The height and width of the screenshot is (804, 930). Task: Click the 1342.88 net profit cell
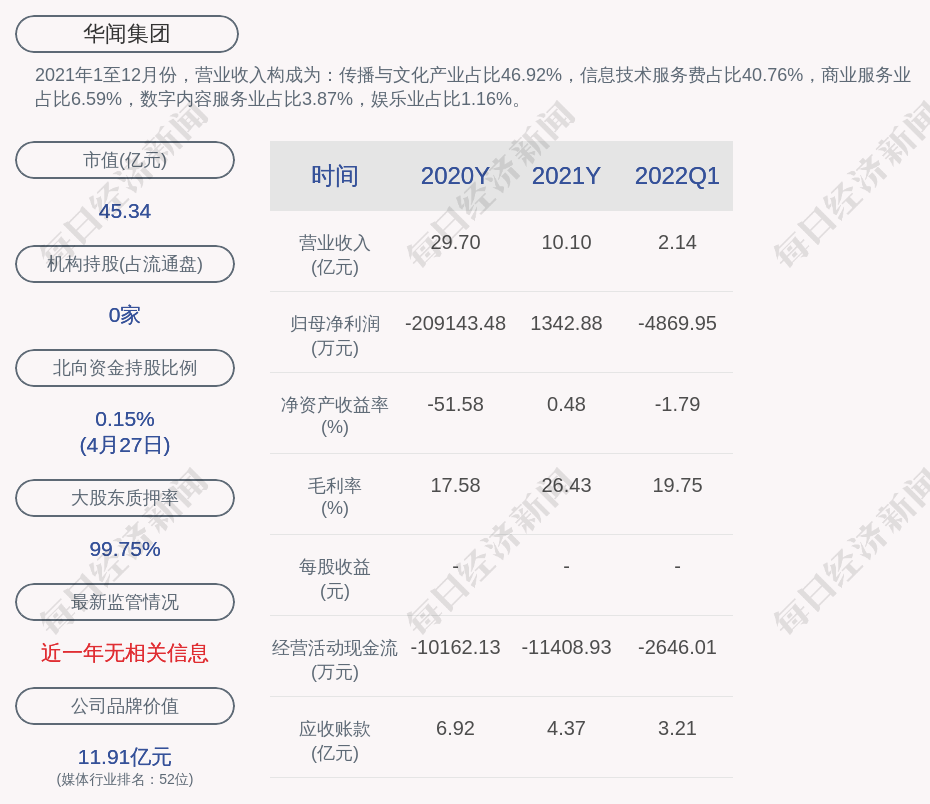click(x=566, y=323)
